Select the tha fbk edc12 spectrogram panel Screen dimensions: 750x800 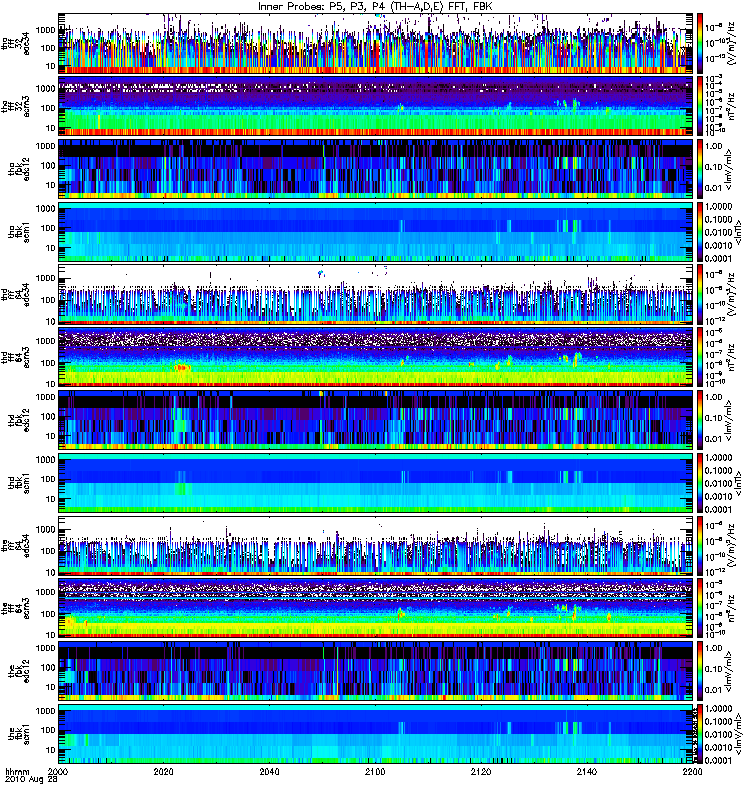point(376,169)
